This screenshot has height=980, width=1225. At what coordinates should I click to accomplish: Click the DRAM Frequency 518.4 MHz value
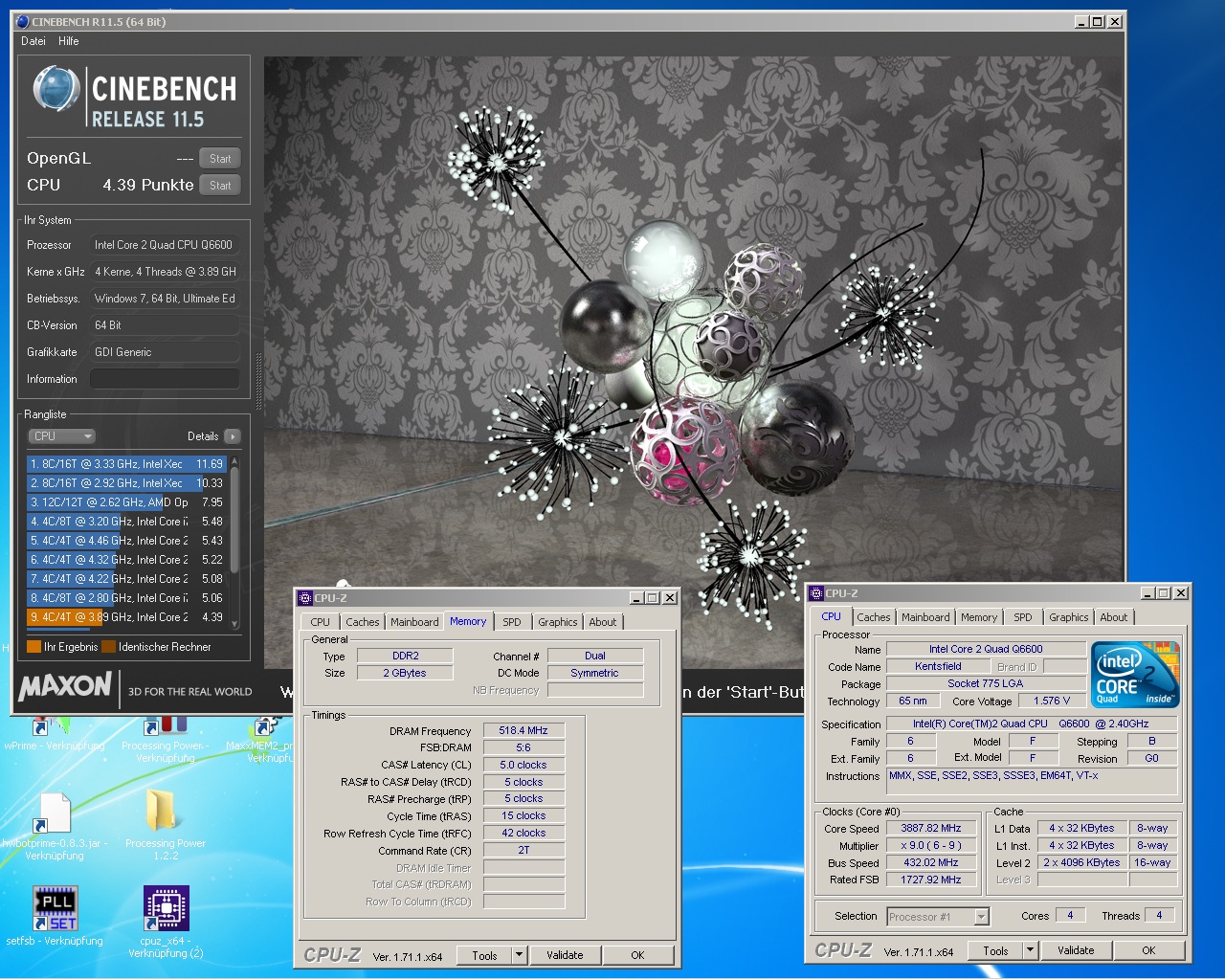[523, 730]
